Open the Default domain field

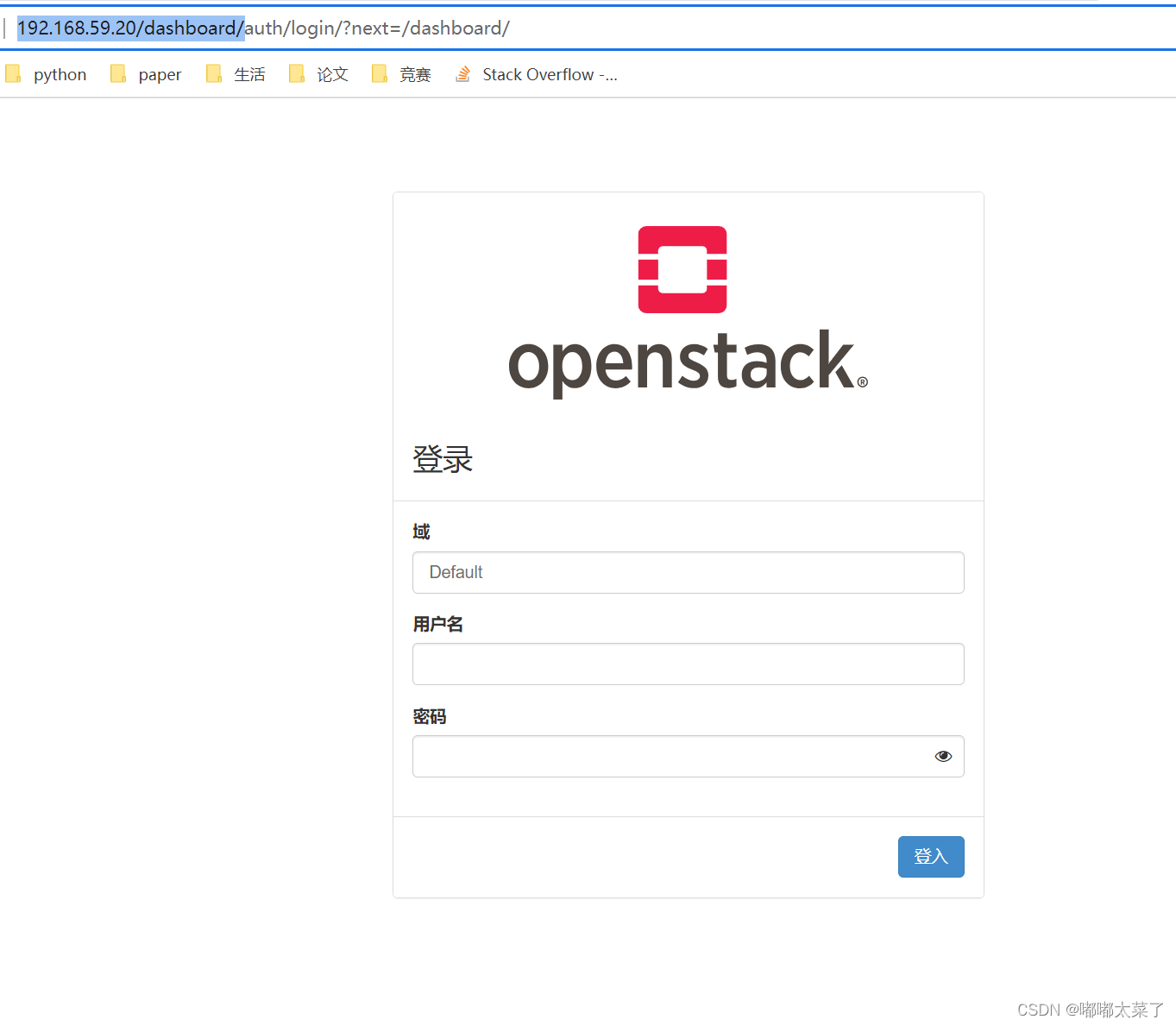tap(688, 572)
